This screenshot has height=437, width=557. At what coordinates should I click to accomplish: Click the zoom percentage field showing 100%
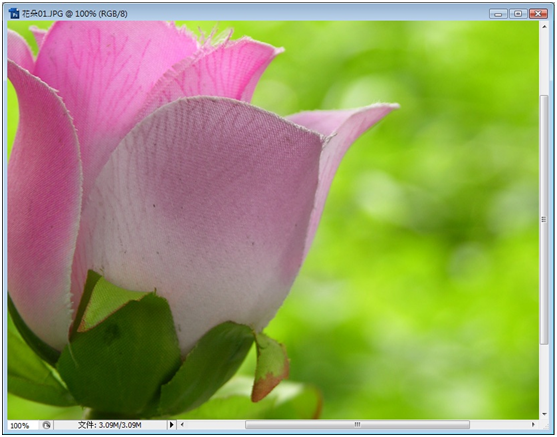coord(22,425)
